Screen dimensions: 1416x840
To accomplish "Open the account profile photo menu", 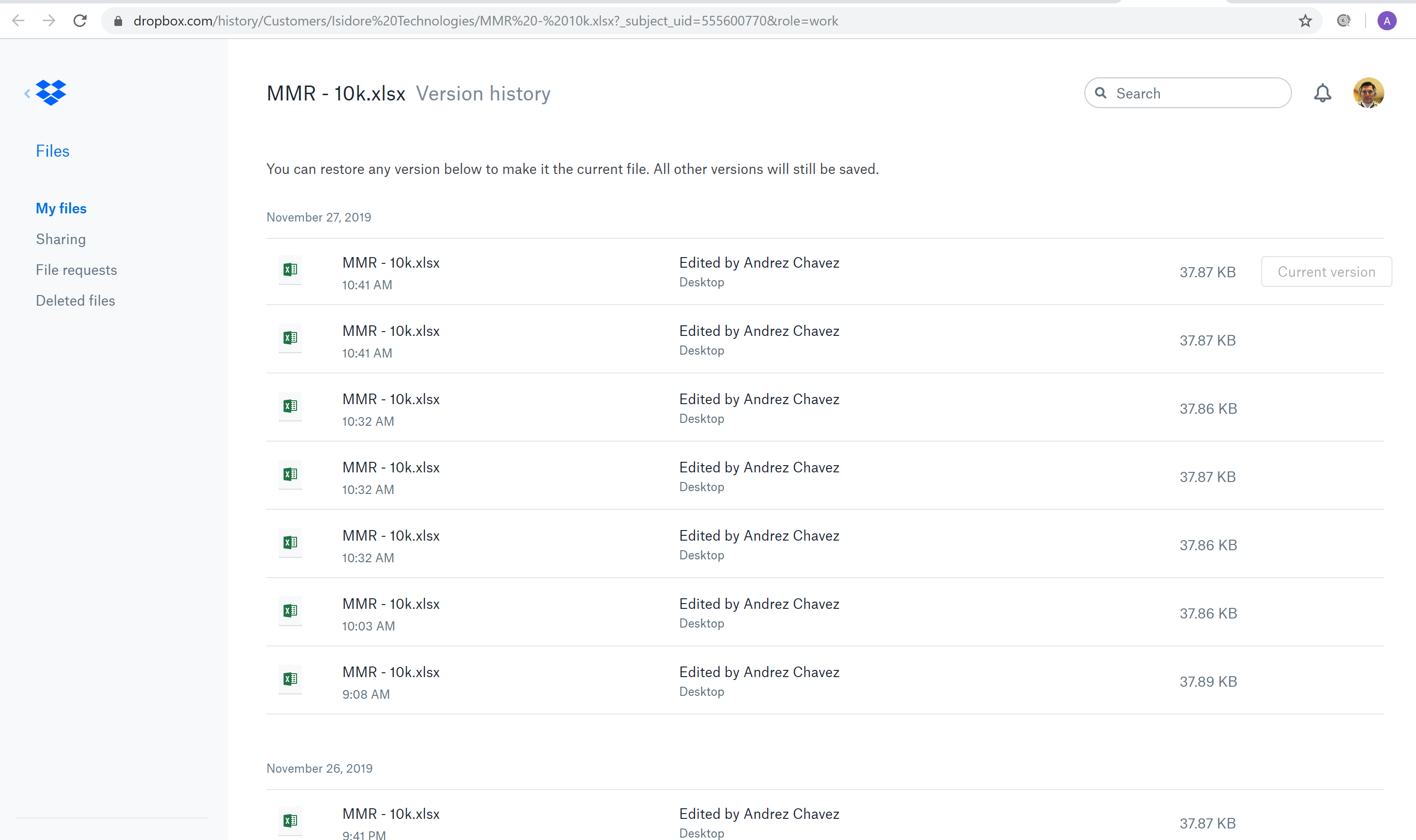I will pyautogui.click(x=1368, y=93).
